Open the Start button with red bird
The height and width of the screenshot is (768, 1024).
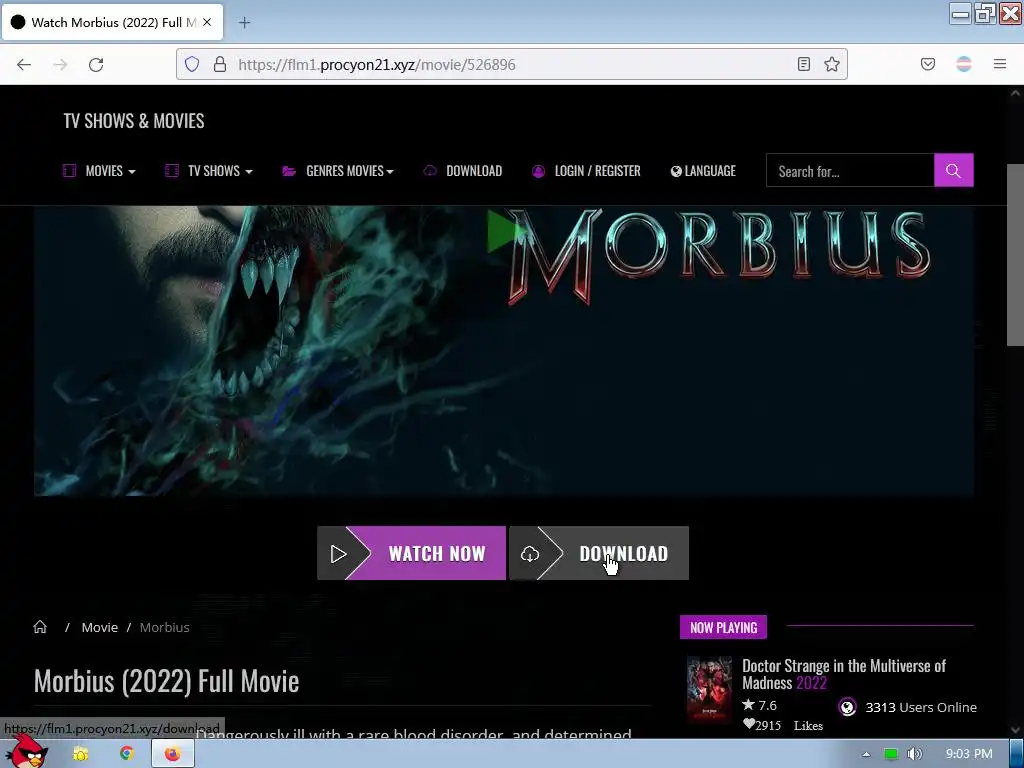click(26, 752)
